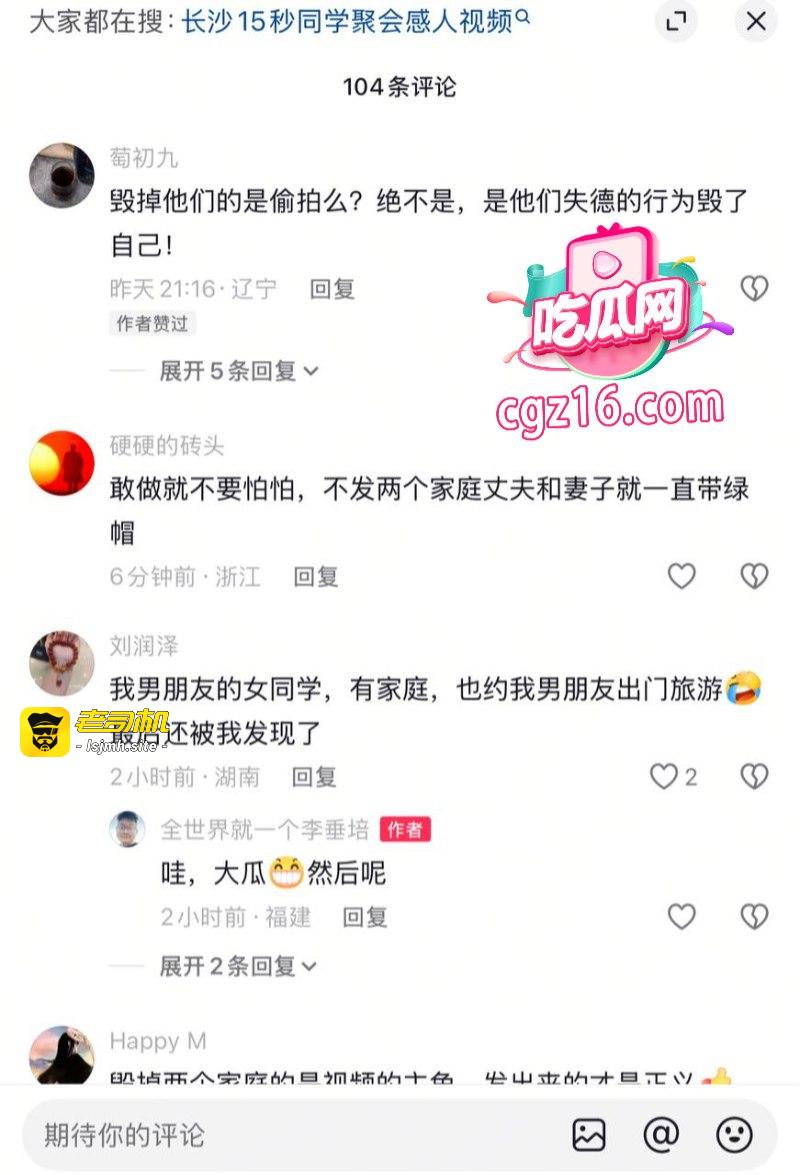Open the emoji picker
Image resolution: width=800 pixels, height=1175 pixels.
pyautogui.click(x=734, y=1135)
